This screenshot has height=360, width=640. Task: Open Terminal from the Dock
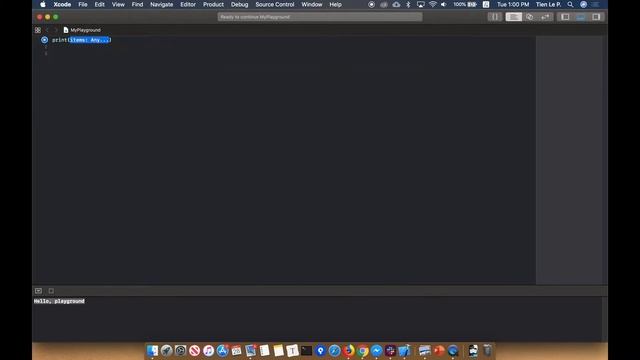[307, 351]
